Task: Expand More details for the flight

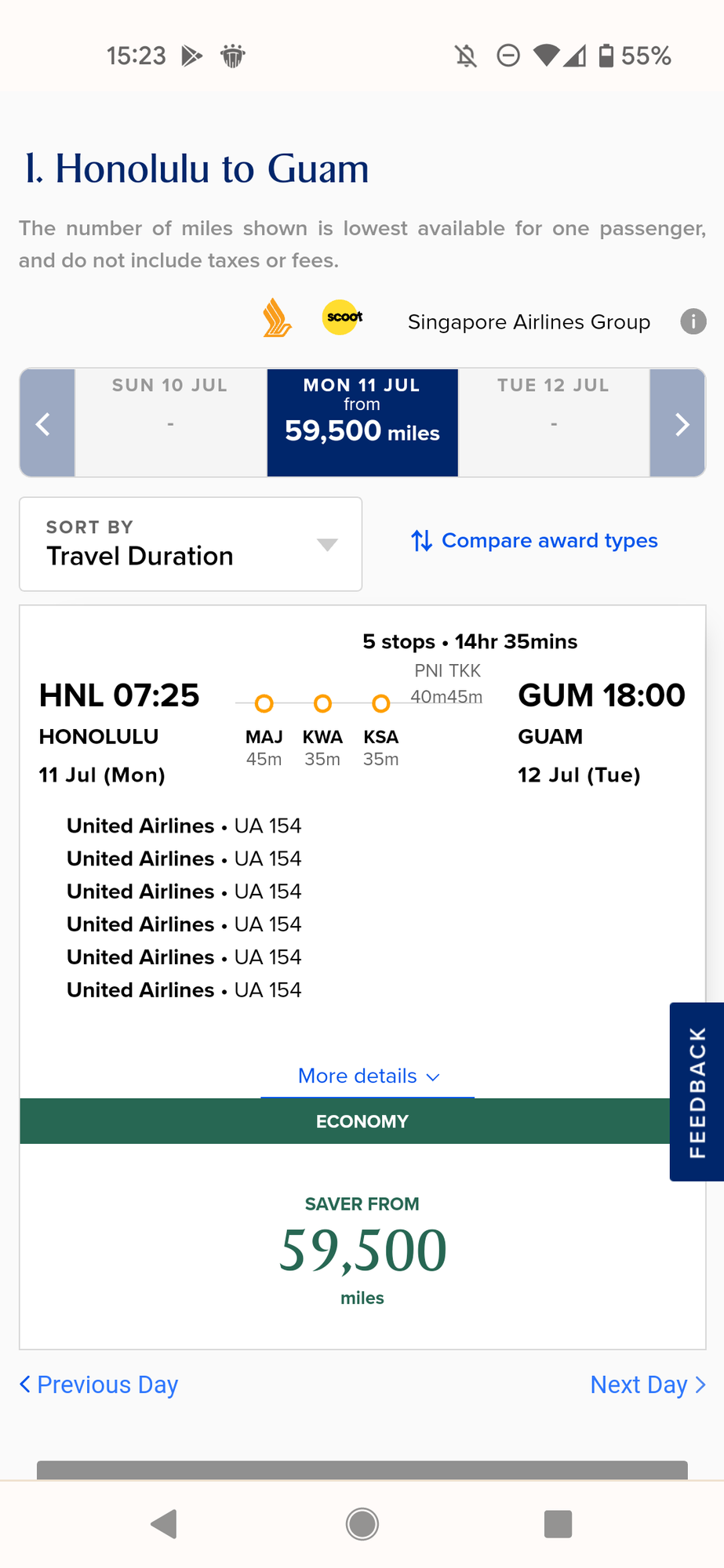Action: point(368,1076)
